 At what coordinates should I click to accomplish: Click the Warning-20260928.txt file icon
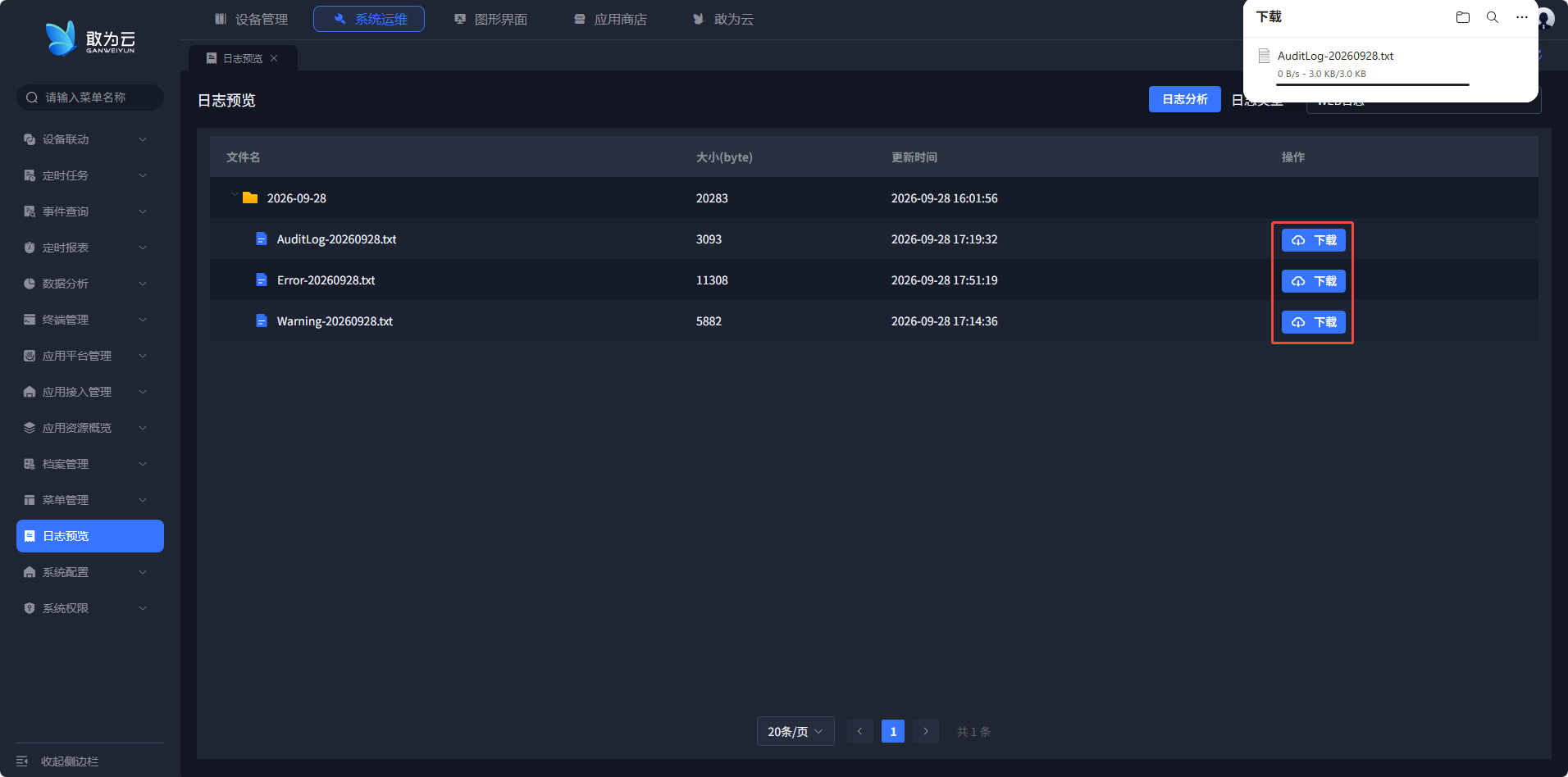[x=262, y=320]
